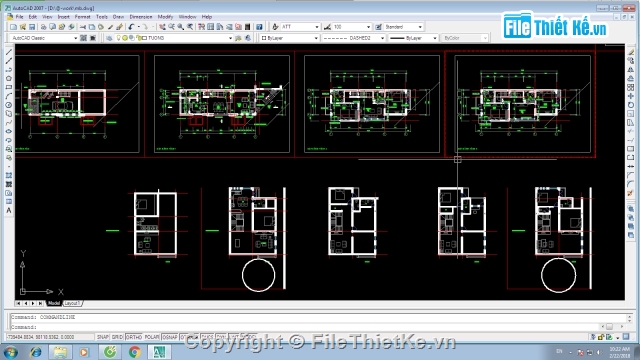Click the Zoom Realtime magnifier icon
Image resolution: width=640 pixels, height=360 pixels.
click(180, 27)
